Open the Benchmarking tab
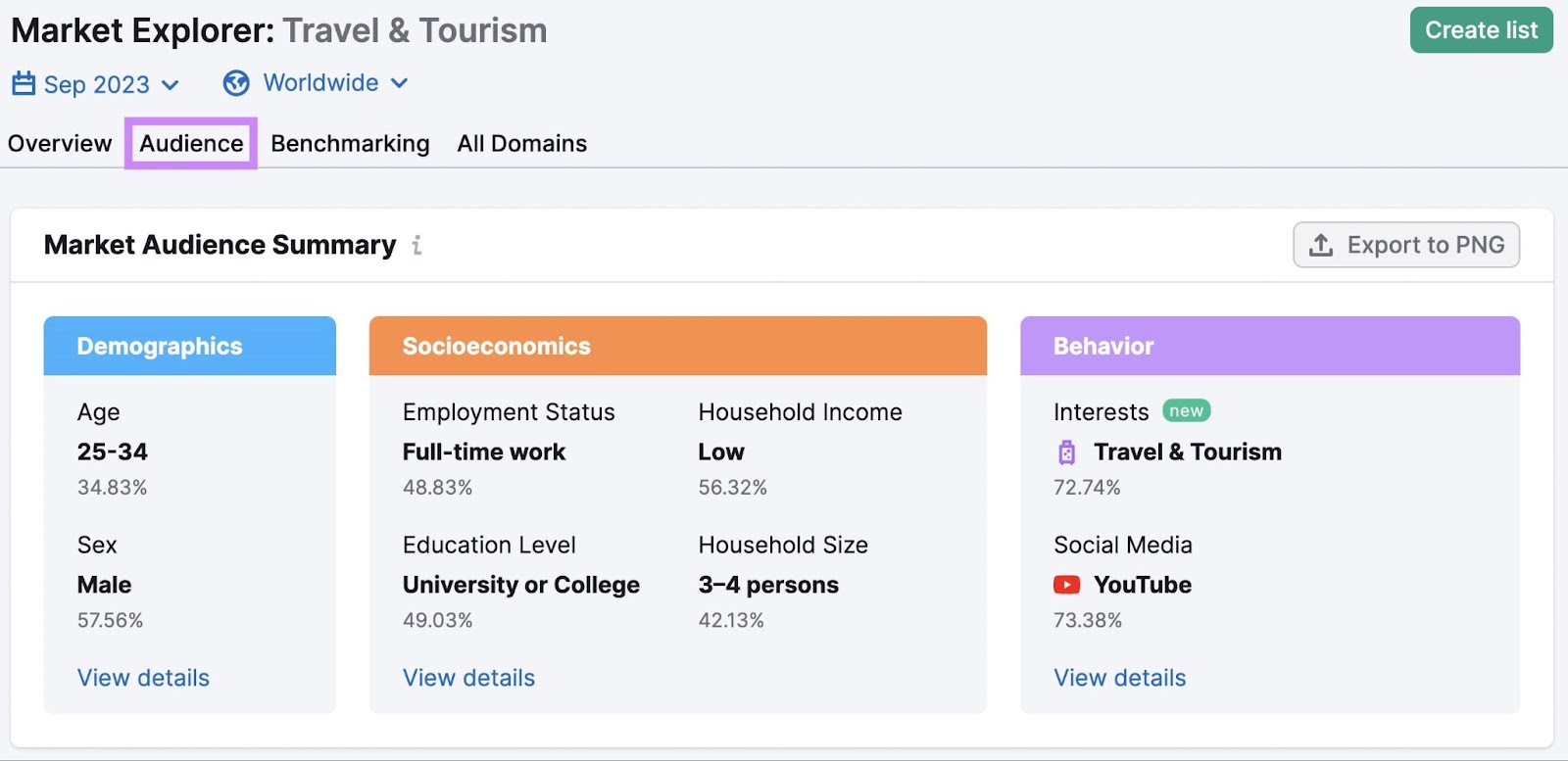 [x=350, y=144]
